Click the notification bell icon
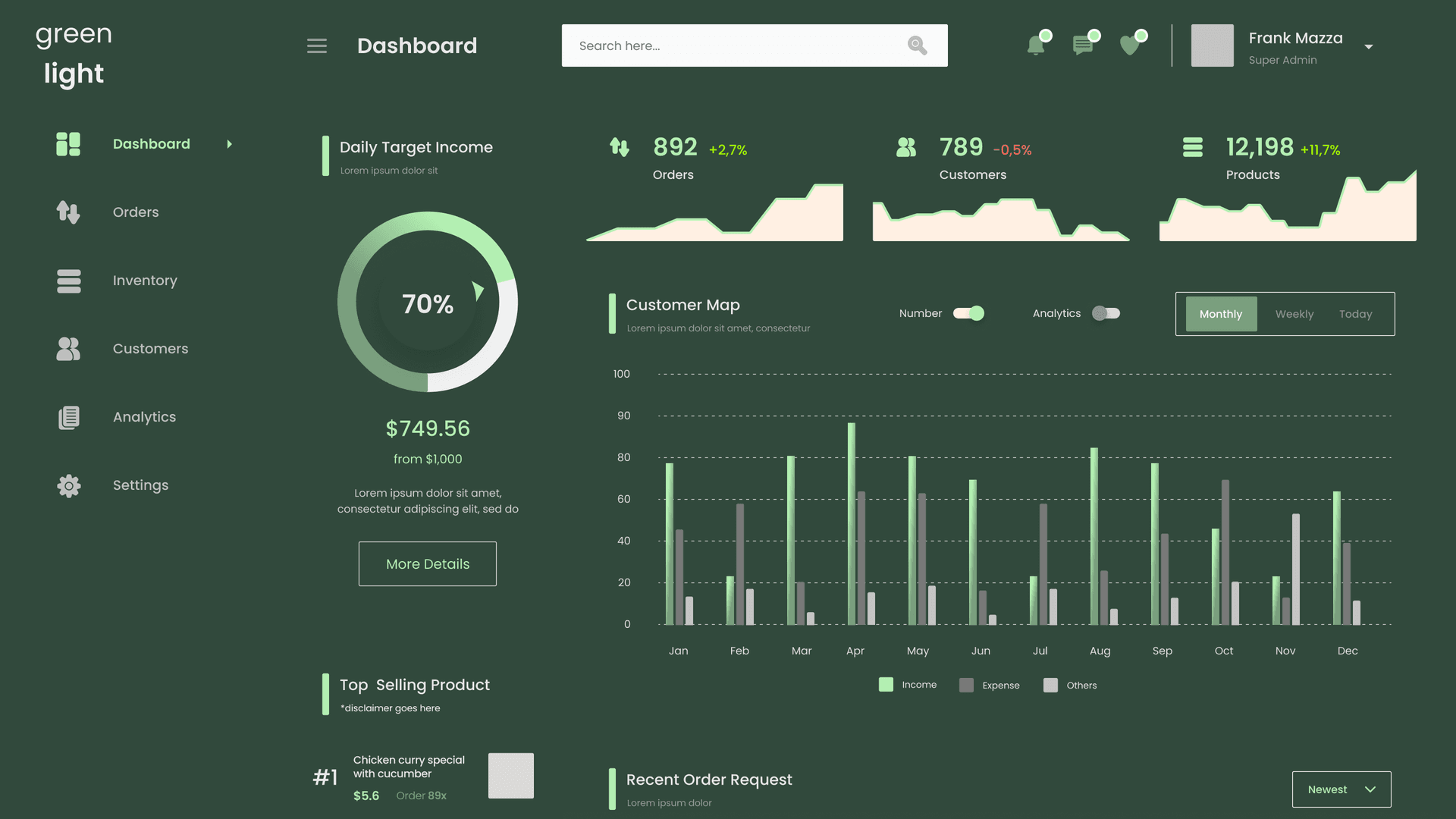The image size is (1456, 819). tap(1037, 45)
